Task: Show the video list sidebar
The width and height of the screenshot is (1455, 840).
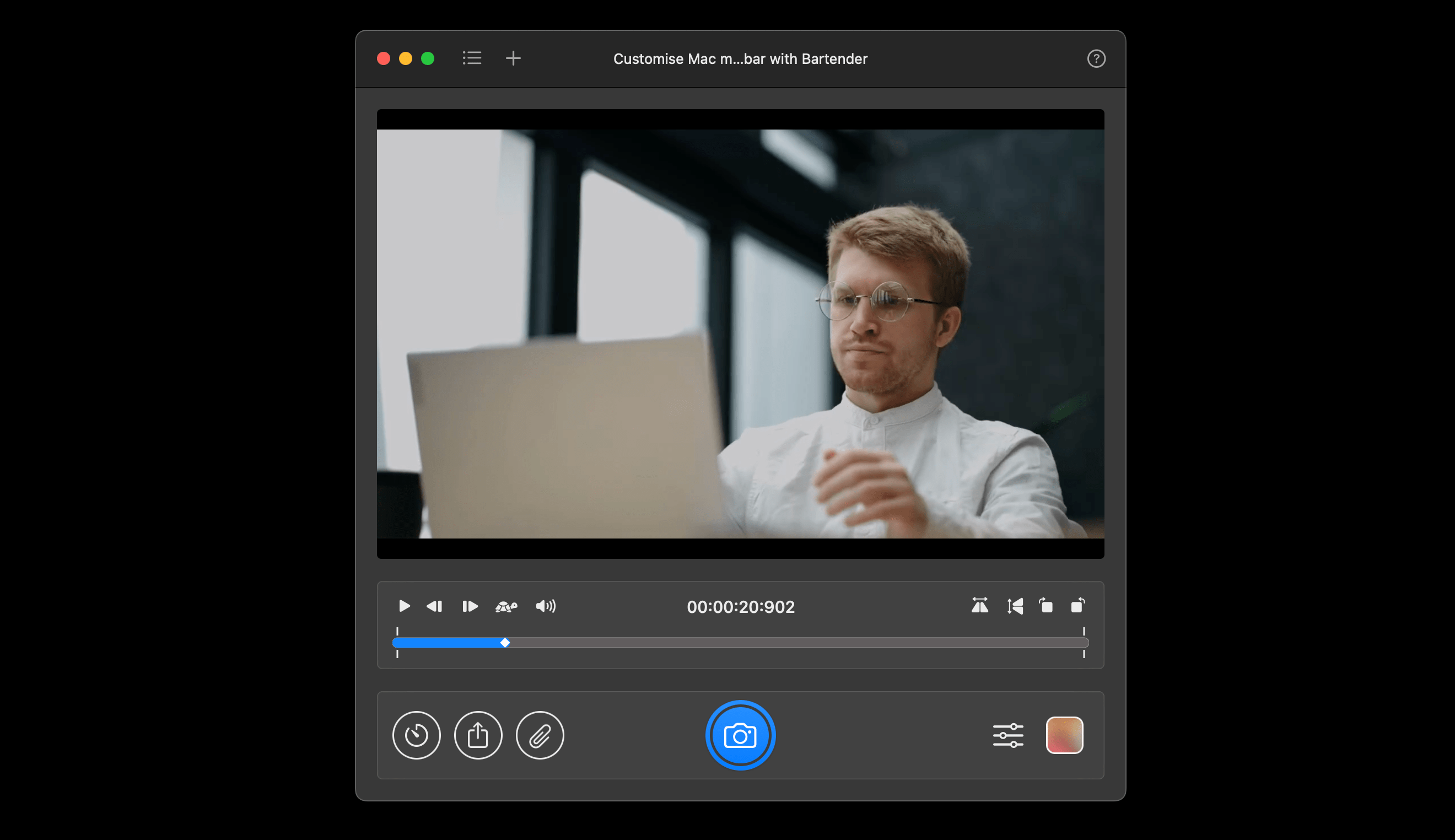Action: [472, 58]
